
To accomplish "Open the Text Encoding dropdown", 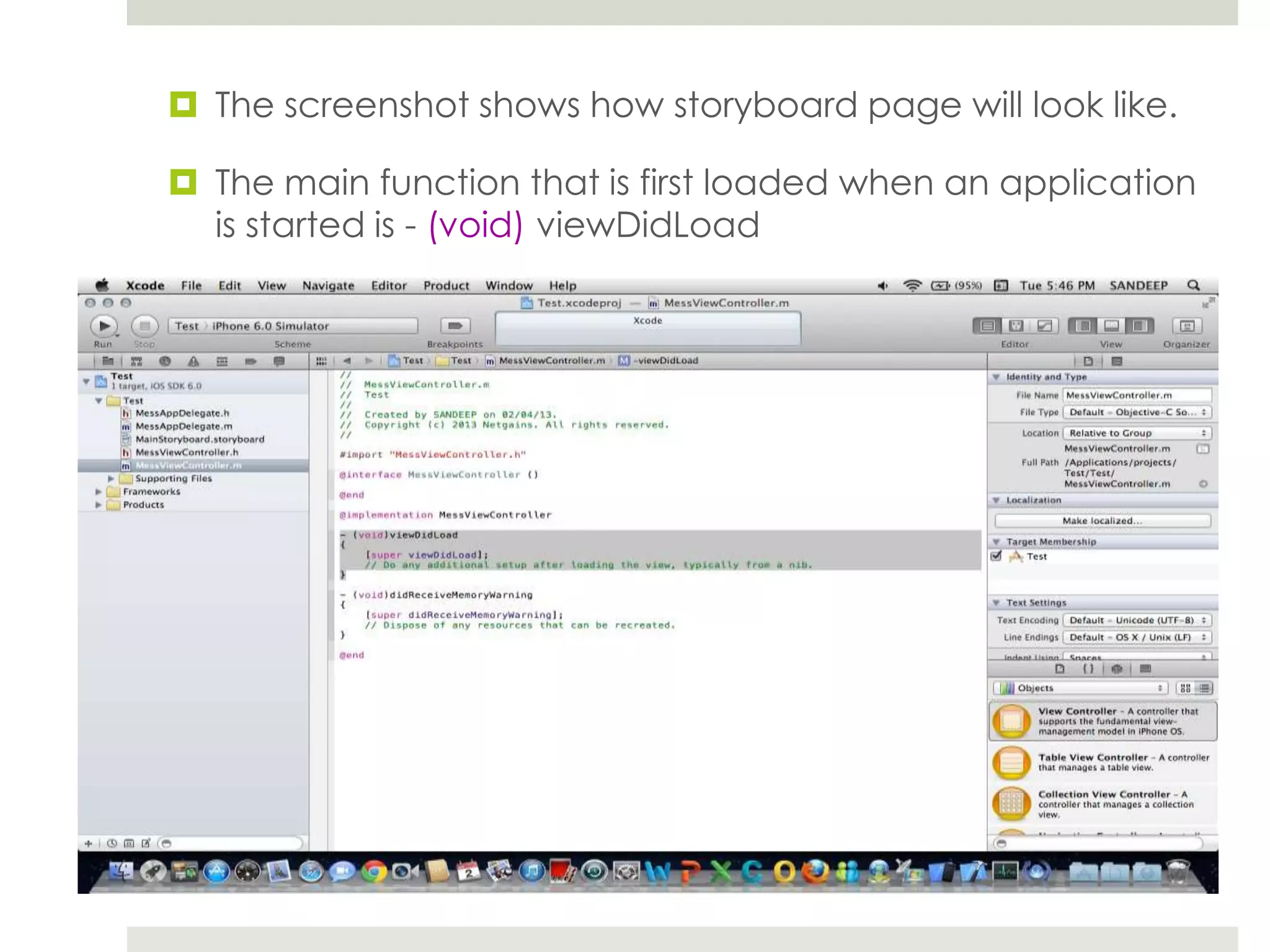I will click(x=1137, y=620).
